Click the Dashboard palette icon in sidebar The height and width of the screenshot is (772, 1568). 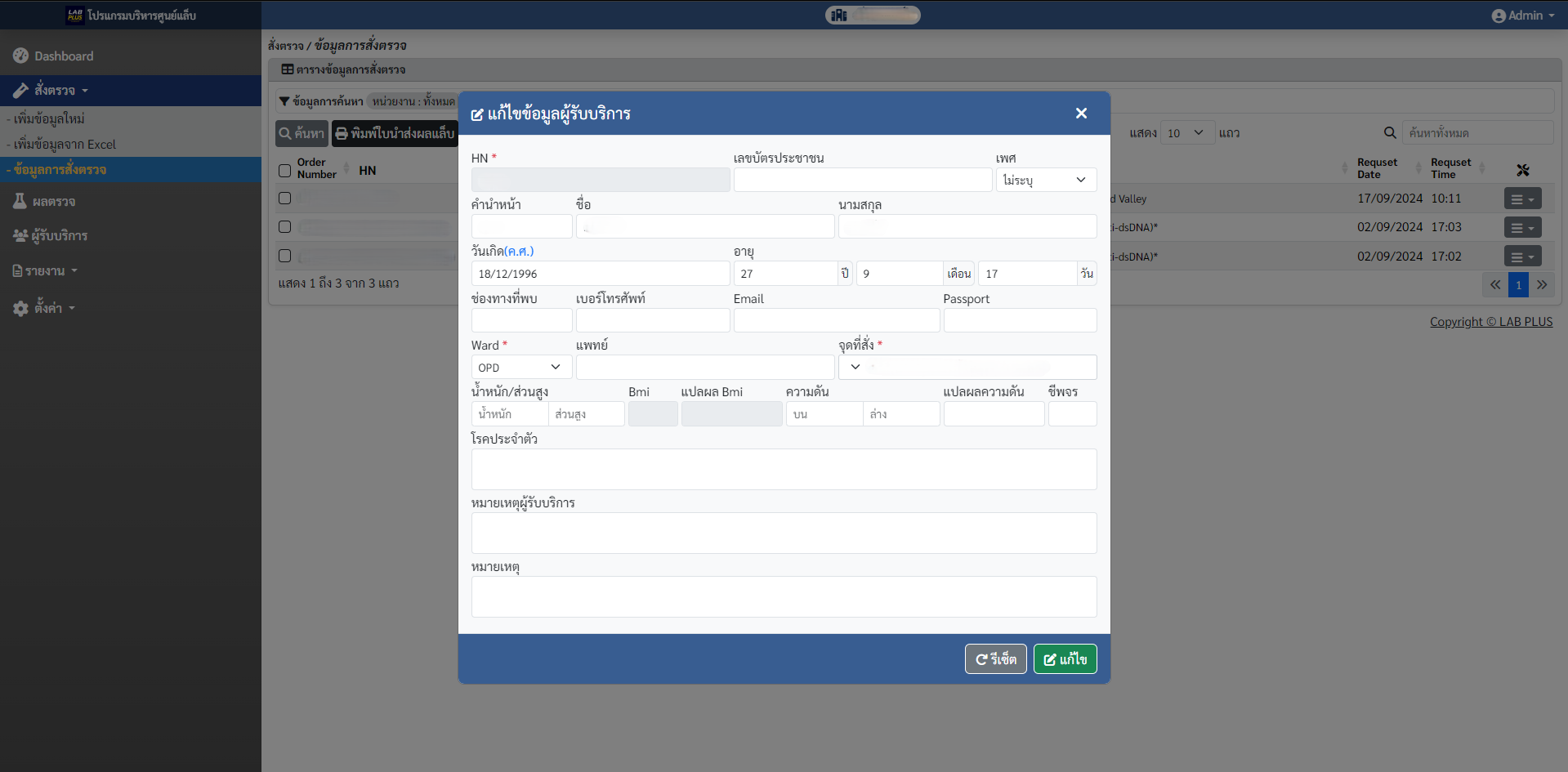tap(20, 56)
